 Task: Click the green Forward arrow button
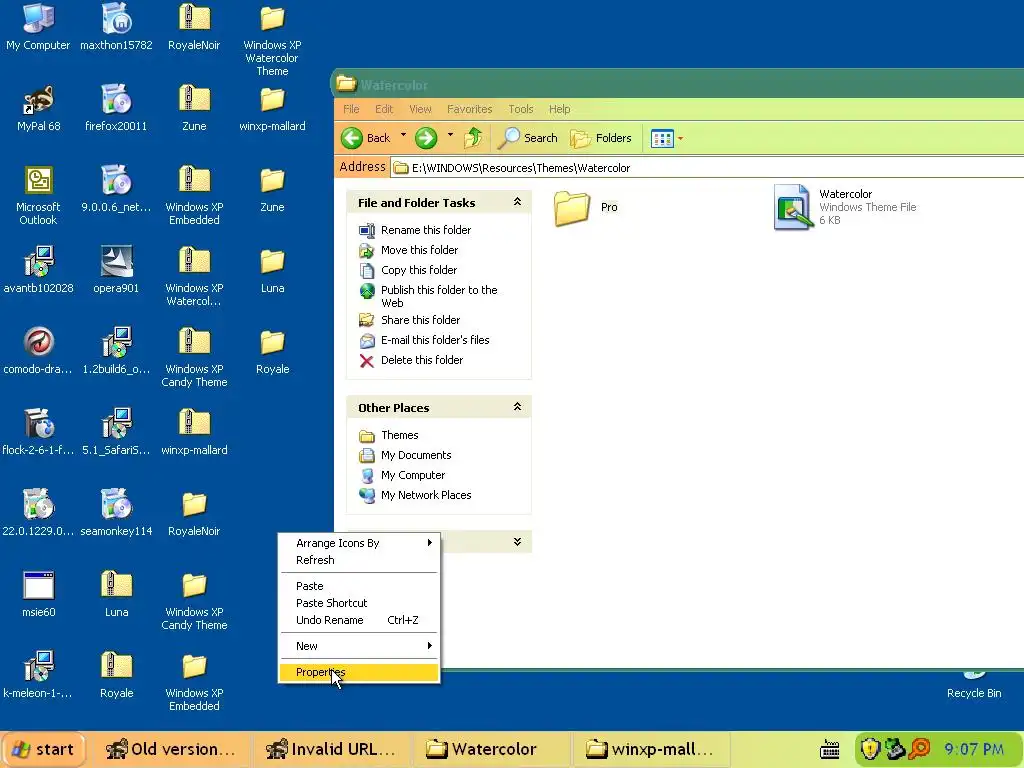point(426,138)
